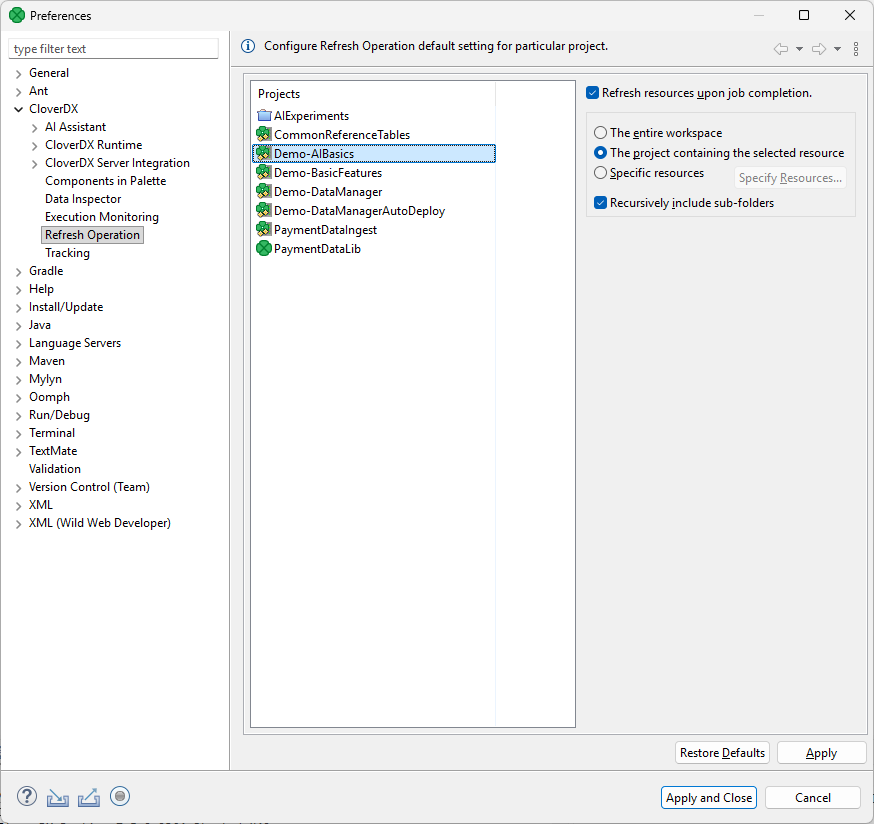Select The project containing the selected resource
The width and height of the screenshot is (874, 824).
pyautogui.click(x=600, y=153)
